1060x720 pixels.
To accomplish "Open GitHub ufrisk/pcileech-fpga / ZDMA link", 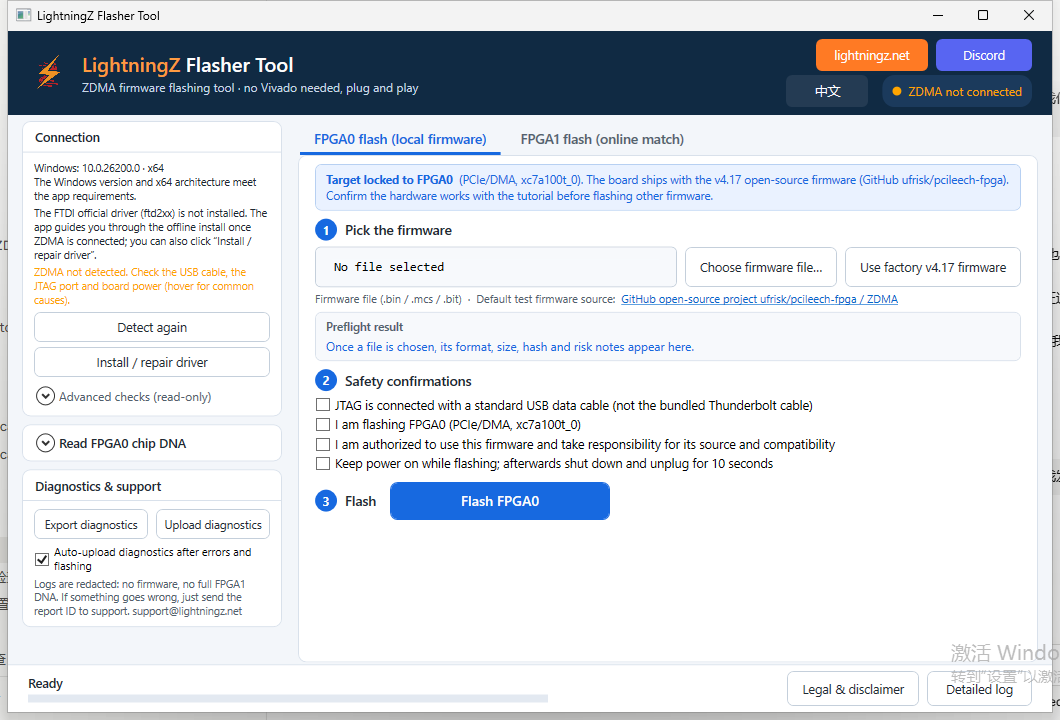I will [759, 299].
